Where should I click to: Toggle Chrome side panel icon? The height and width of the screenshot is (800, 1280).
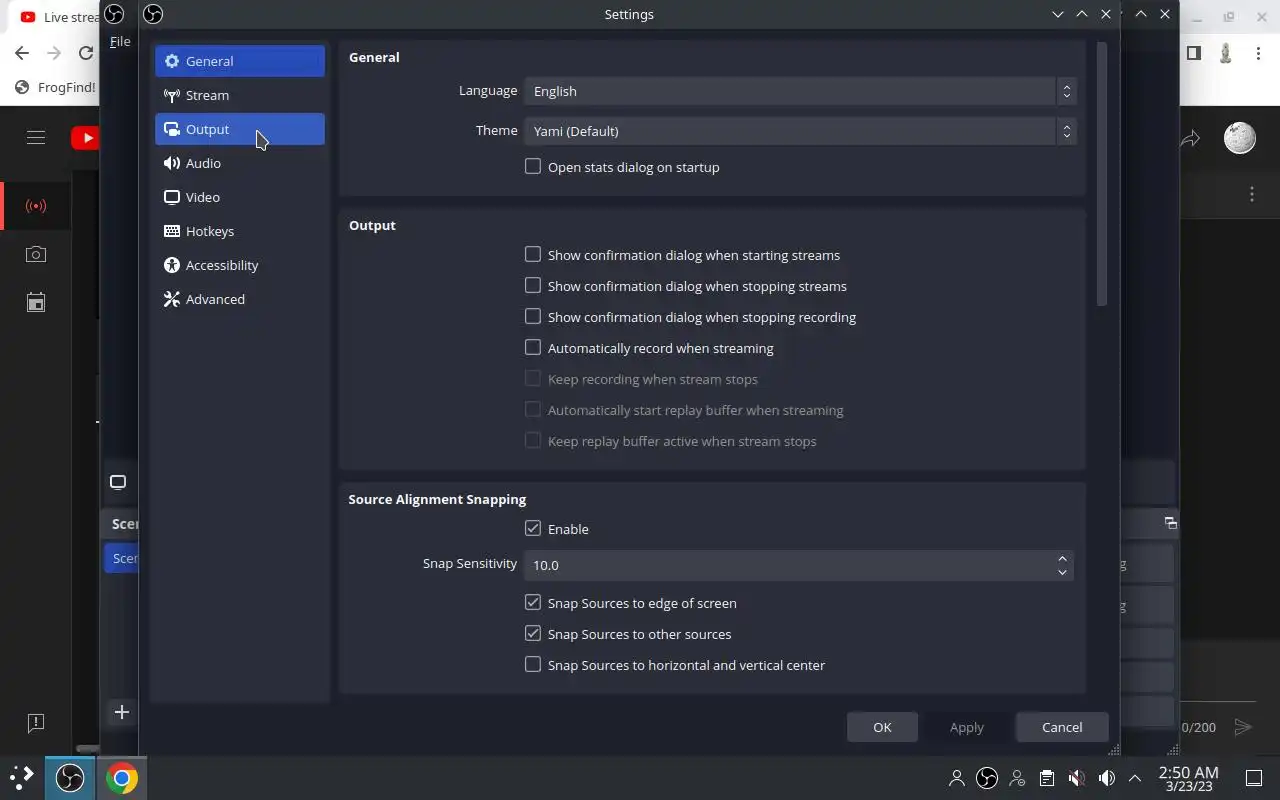click(1193, 53)
